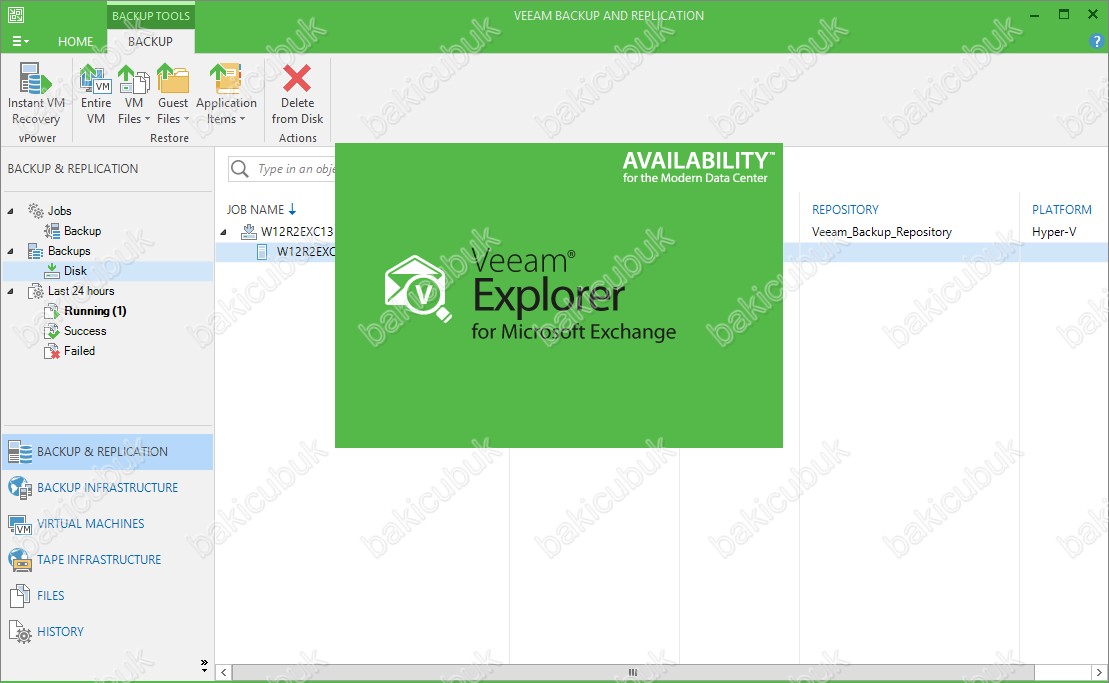
Task: Click the Backup & Replication pane icon
Action: coord(20,452)
